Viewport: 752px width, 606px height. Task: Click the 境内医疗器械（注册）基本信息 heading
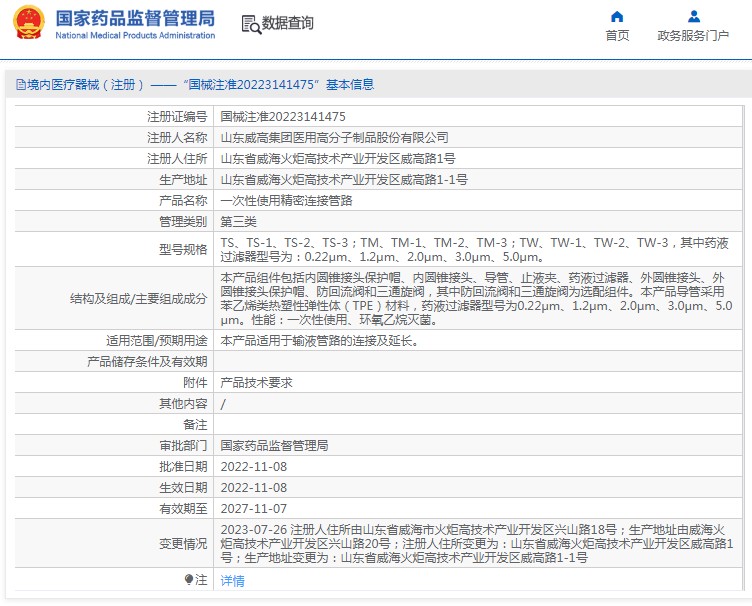click(200, 85)
